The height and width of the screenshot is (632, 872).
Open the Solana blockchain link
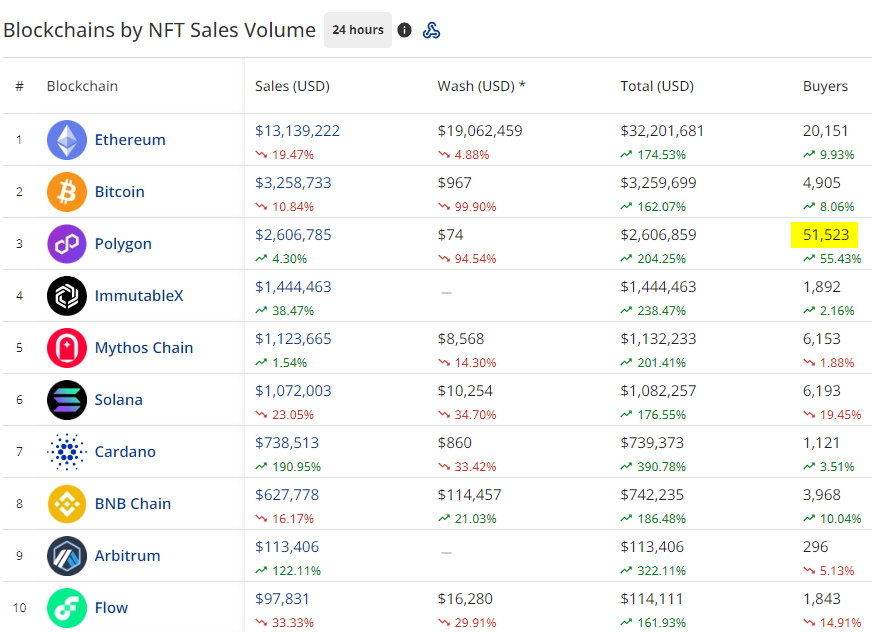pyautogui.click(x=118, y=400)
